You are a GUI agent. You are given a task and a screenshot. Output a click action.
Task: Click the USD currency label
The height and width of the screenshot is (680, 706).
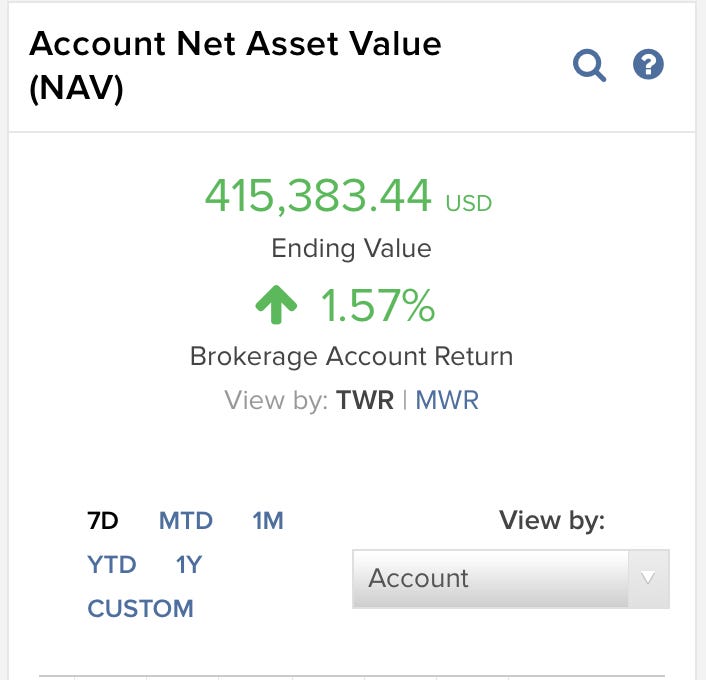pos(469,203)
